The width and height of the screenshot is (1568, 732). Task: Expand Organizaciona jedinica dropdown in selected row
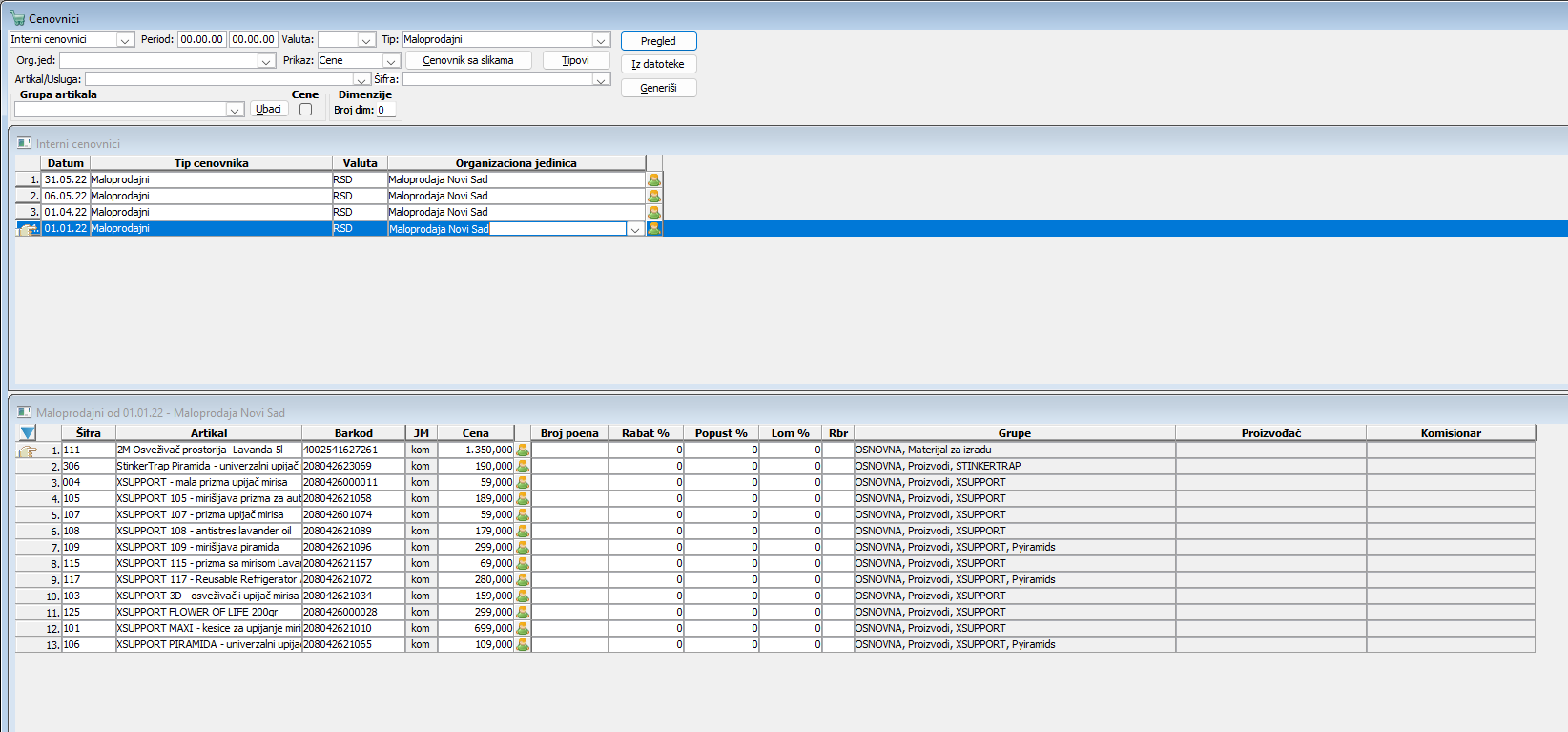point(635,229)
